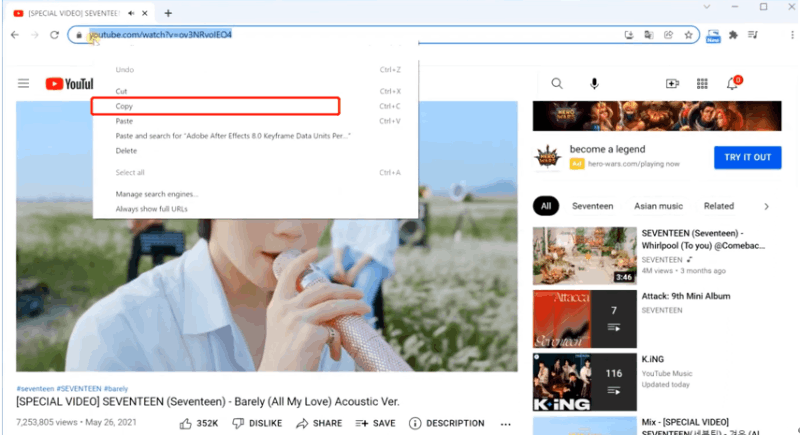
Task: Select the Seventeen filter chip
Action: pos(592,206)
